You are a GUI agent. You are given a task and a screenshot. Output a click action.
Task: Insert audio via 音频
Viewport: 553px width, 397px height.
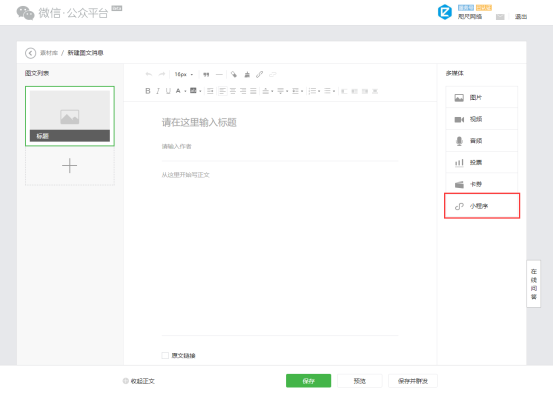tap(481, 141)
